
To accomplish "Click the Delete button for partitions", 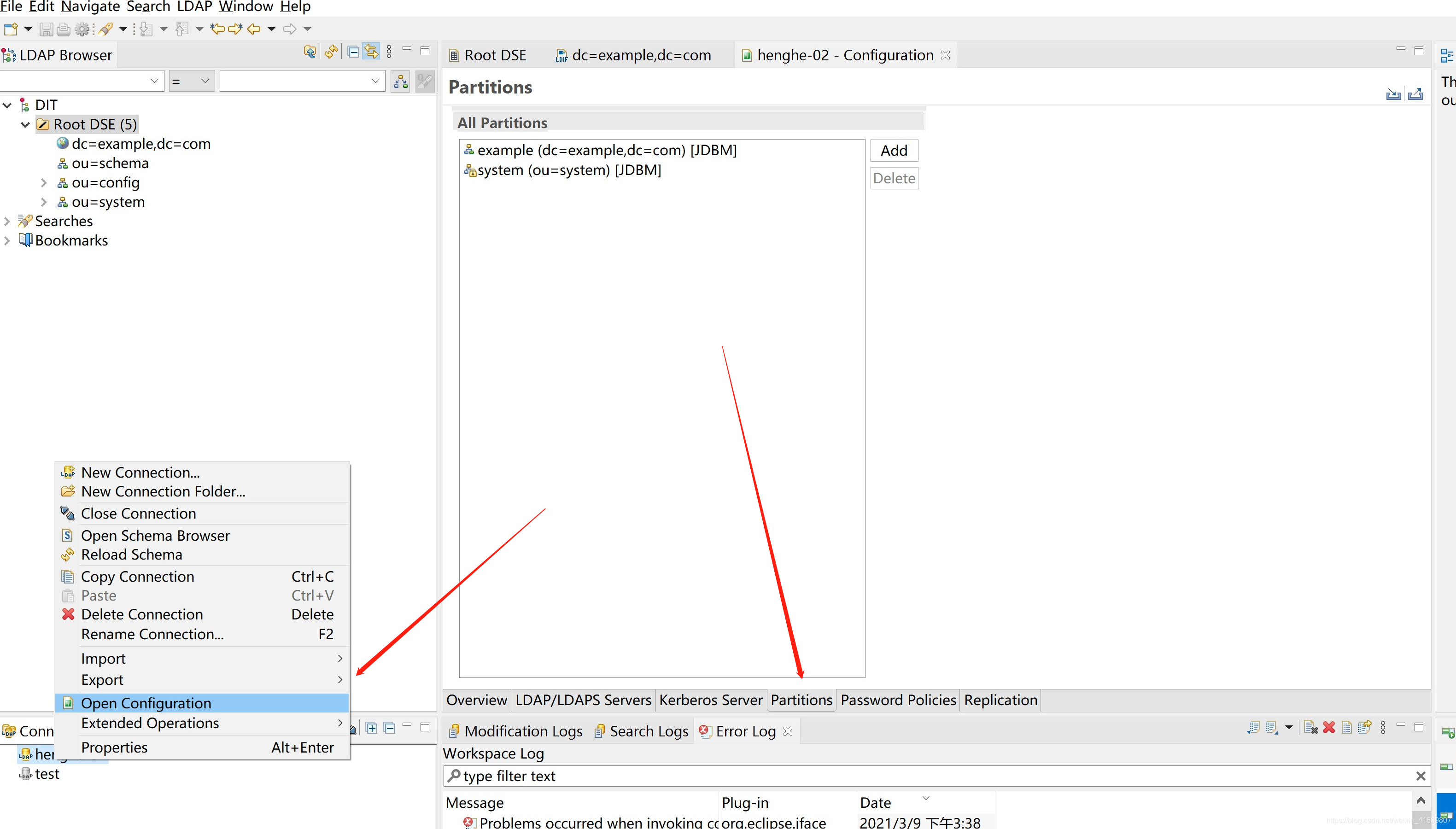I will (x=894, y=178).
